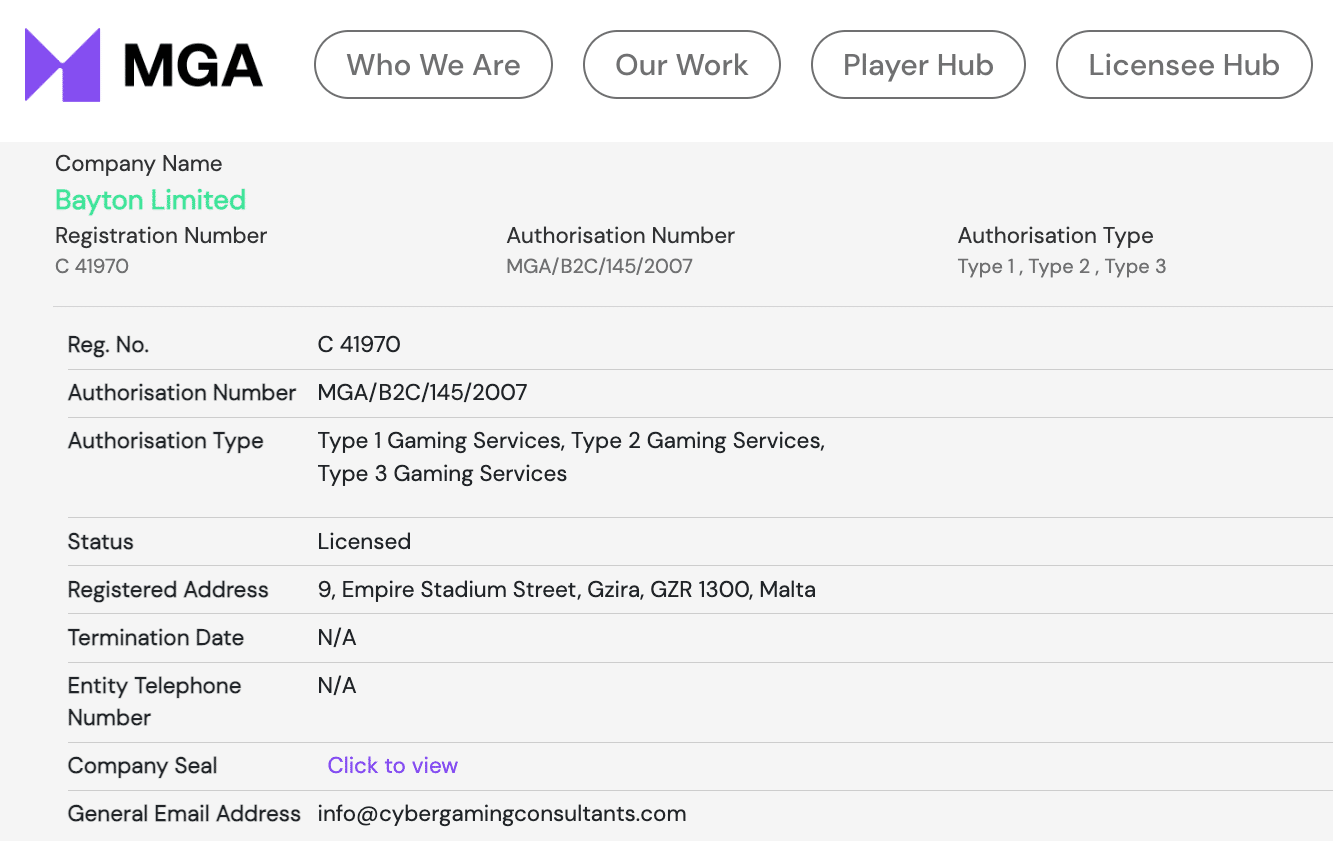This screenshot has width=1333, height=841.
Task: Go to the Licensee Hub
Action: click(1184, 65)
